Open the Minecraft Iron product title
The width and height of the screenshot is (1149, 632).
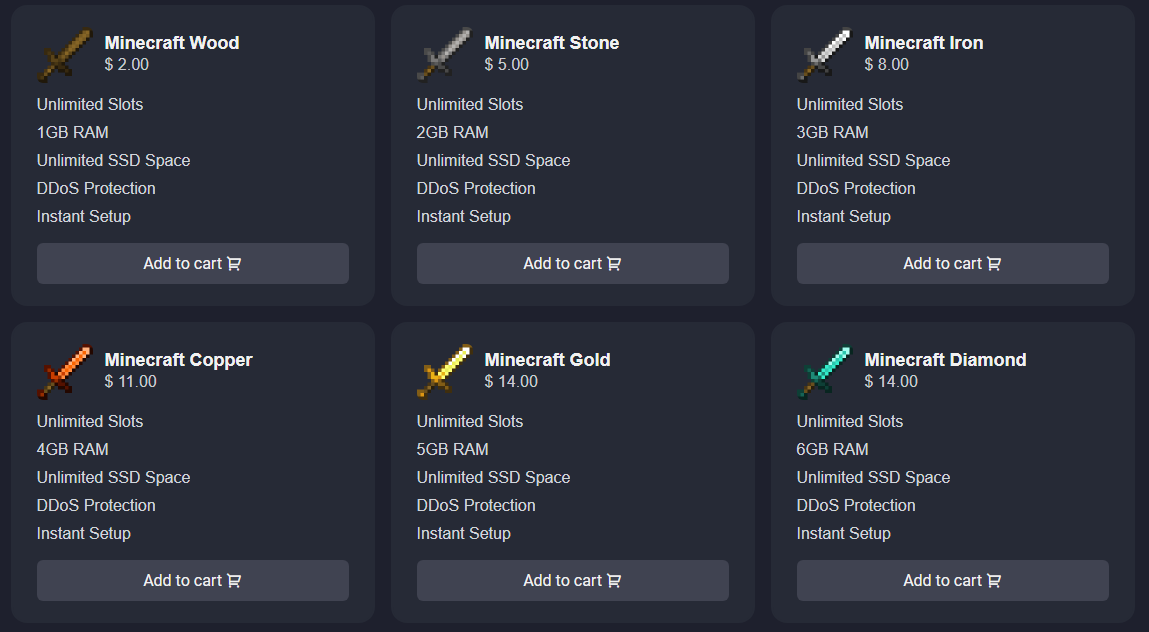tap(924, 43)
